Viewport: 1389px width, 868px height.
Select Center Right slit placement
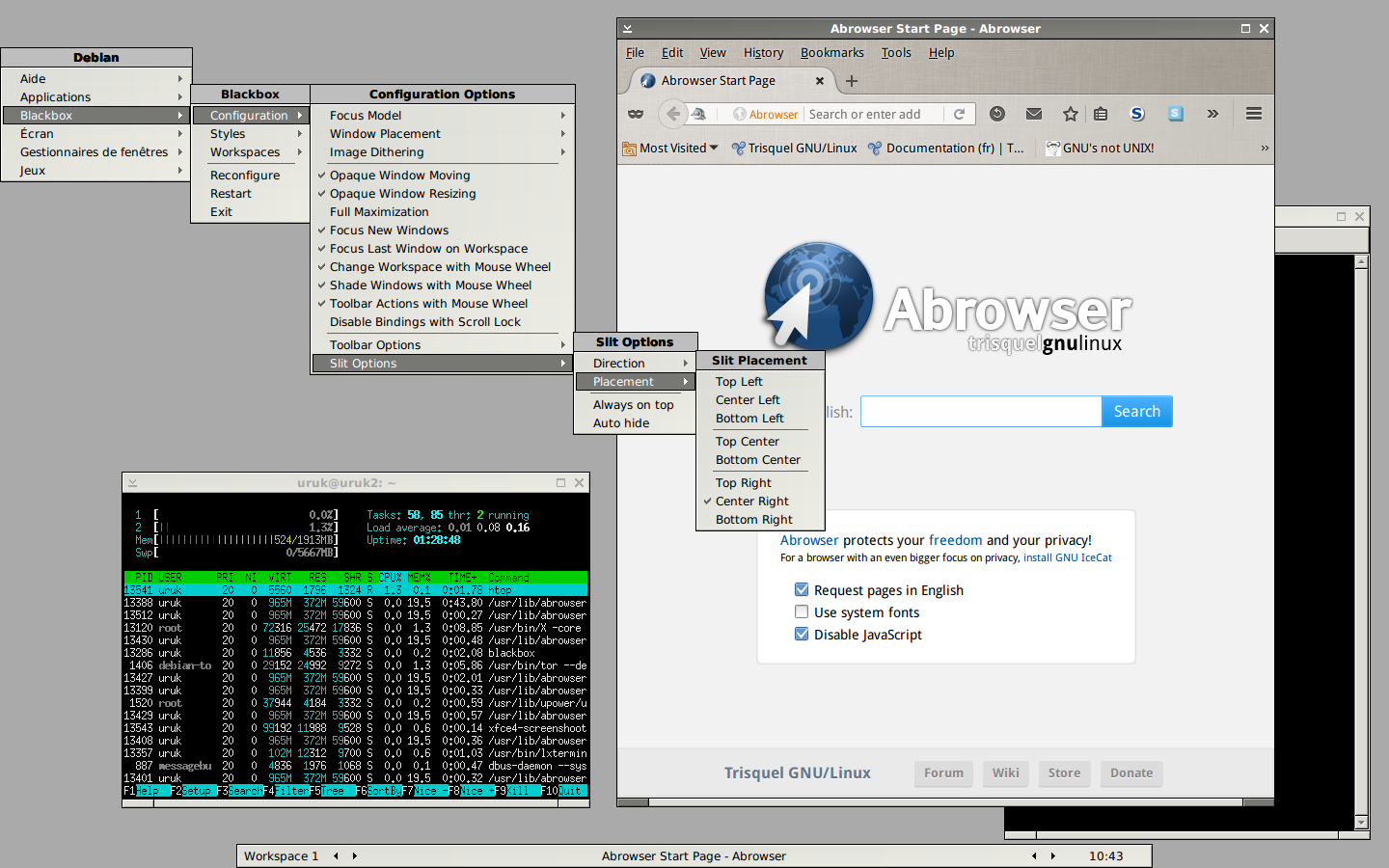click(760, 502)
